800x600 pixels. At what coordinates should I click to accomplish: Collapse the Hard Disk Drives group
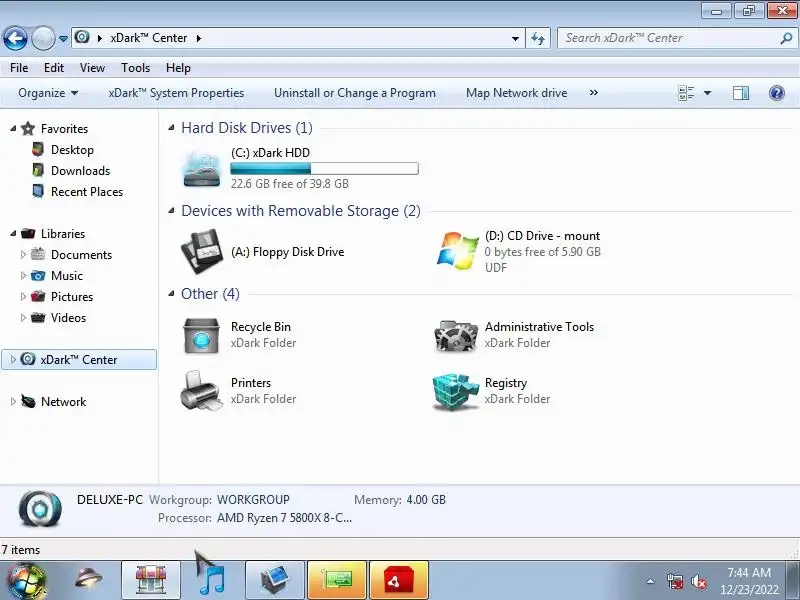(x=172, y=128)
